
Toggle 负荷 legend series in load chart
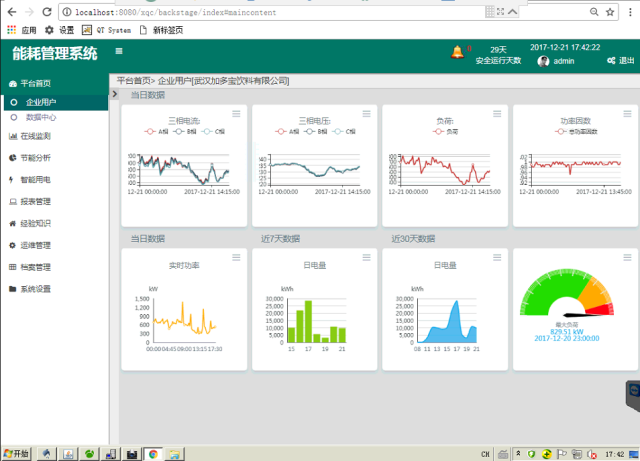coord(447,131)
